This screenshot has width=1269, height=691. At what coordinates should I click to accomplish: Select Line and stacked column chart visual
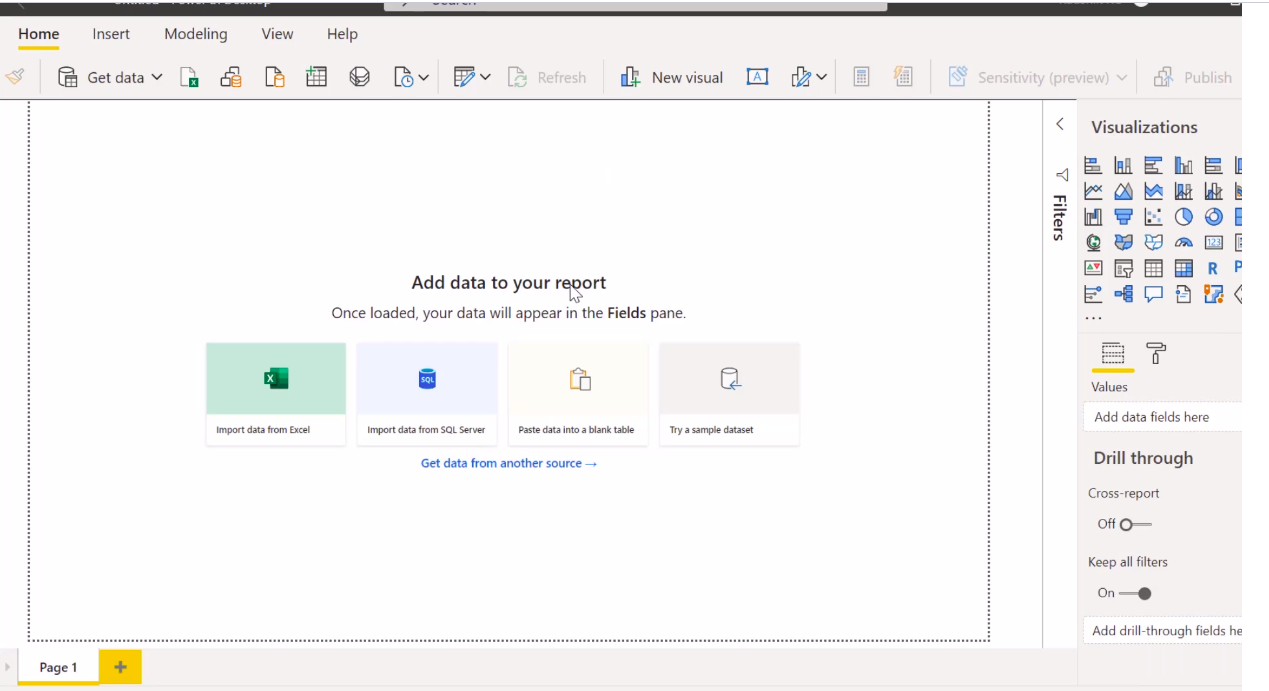point(1183,190)
